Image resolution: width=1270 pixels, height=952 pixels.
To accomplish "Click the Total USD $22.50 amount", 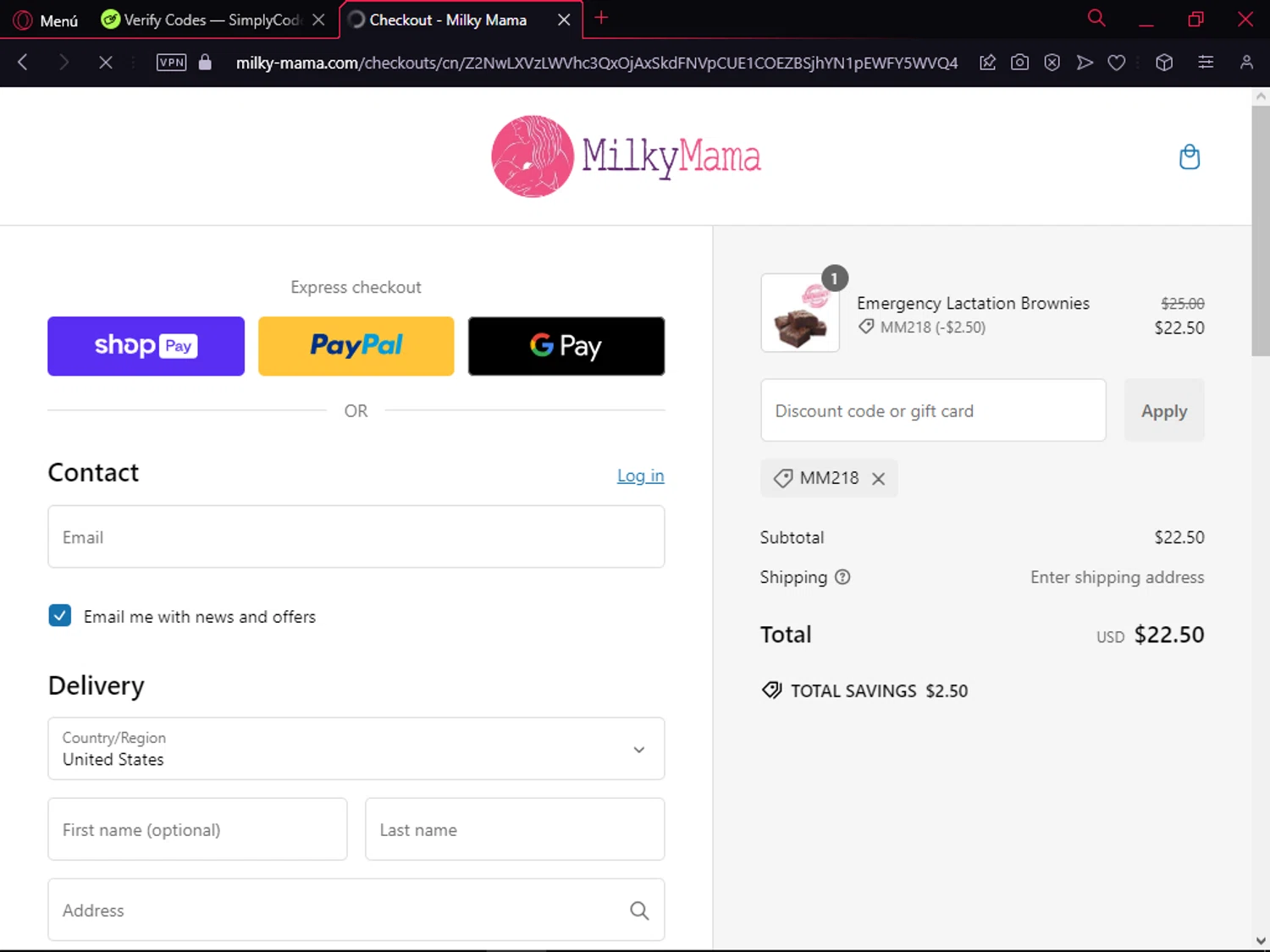I will coord(1168,635).
